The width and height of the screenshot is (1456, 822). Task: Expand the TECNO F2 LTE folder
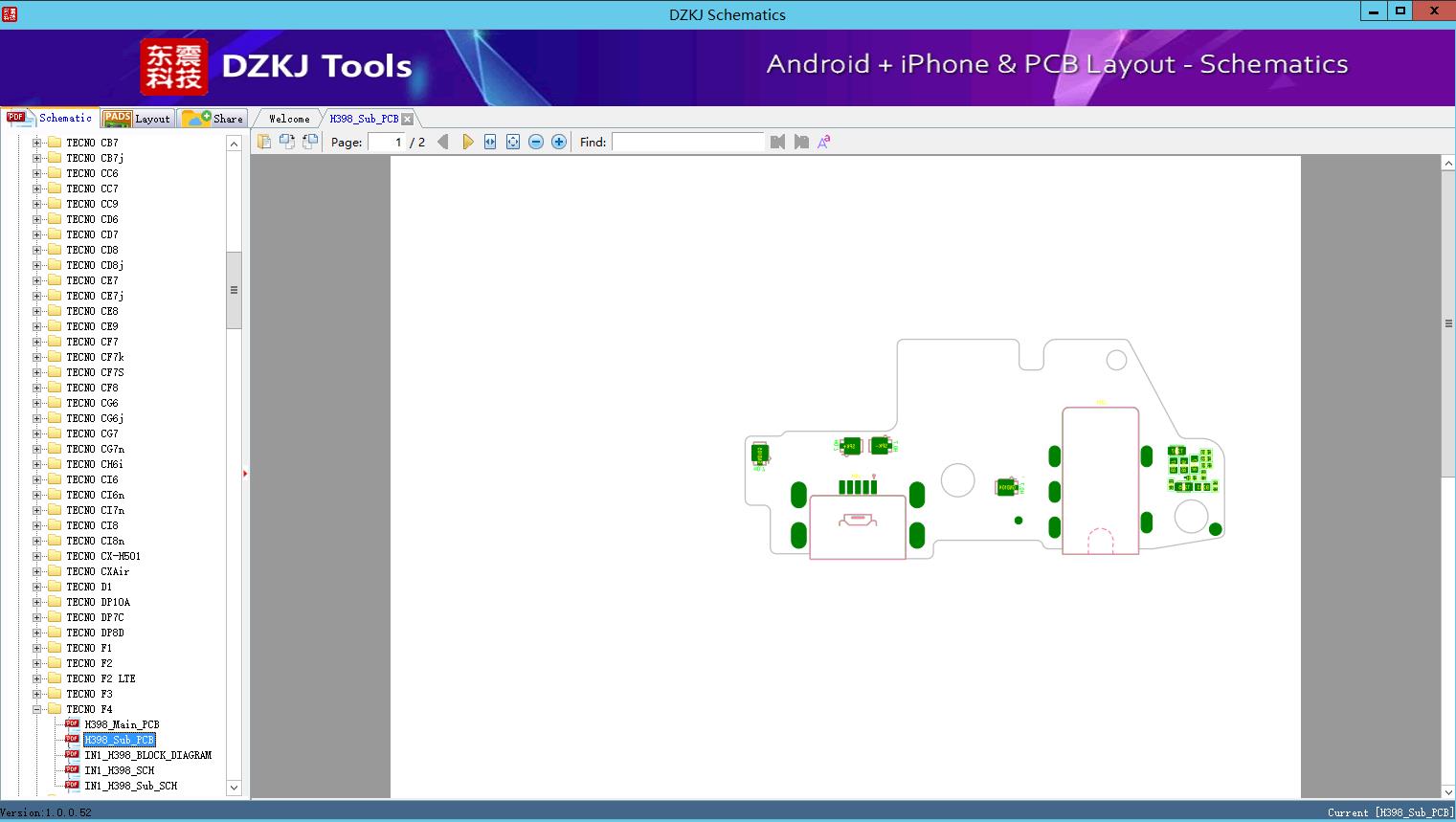coord(36,678)
